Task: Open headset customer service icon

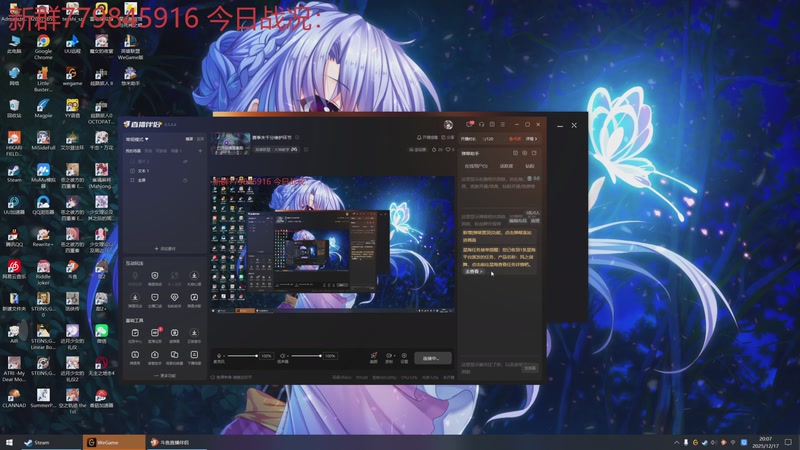Action: click(481, 124)
